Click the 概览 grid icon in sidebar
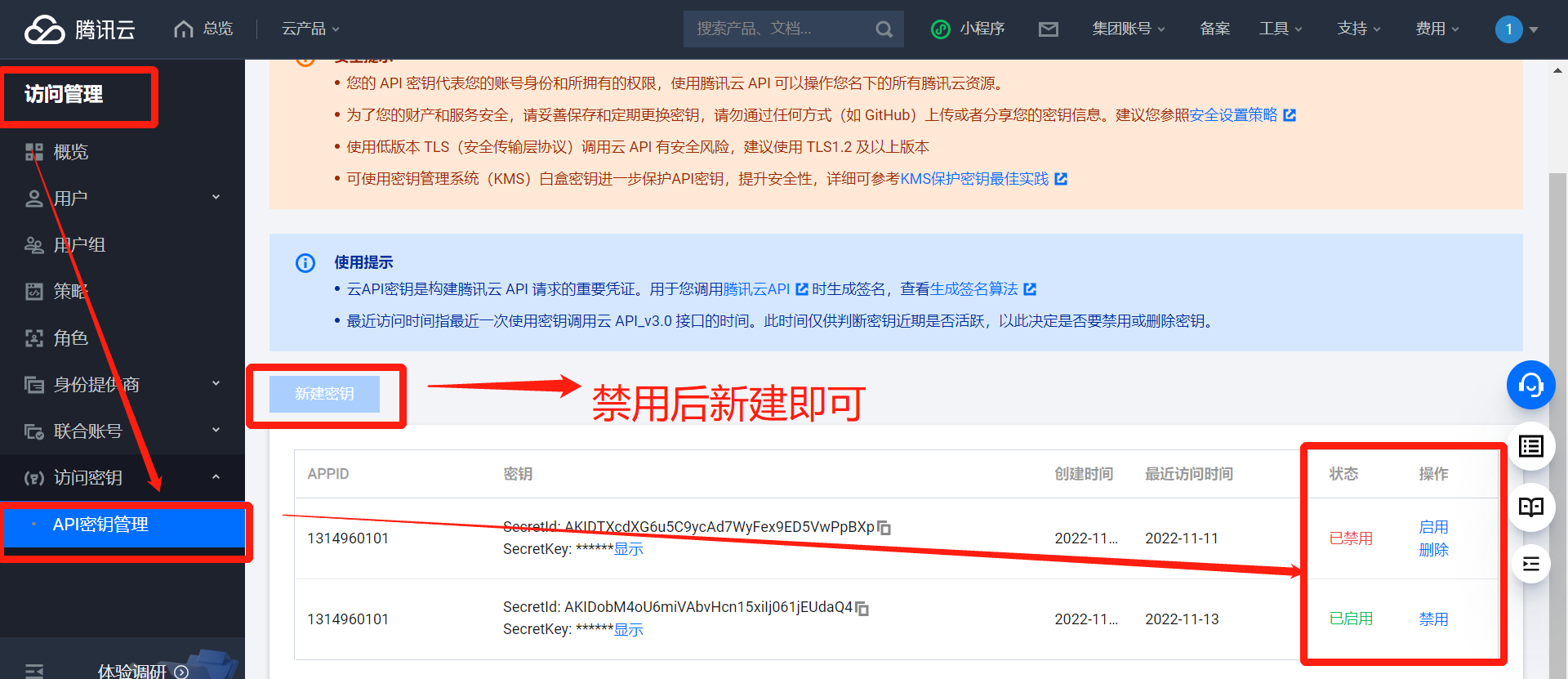The height and width of the screenshot is (679, 1568). [x=34, y=152]
